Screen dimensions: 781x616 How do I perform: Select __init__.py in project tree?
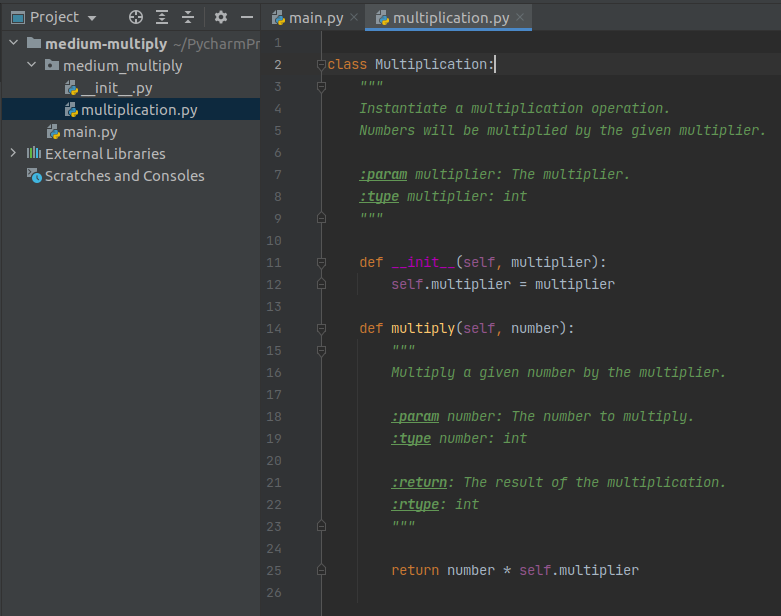[x=116, y=88]
